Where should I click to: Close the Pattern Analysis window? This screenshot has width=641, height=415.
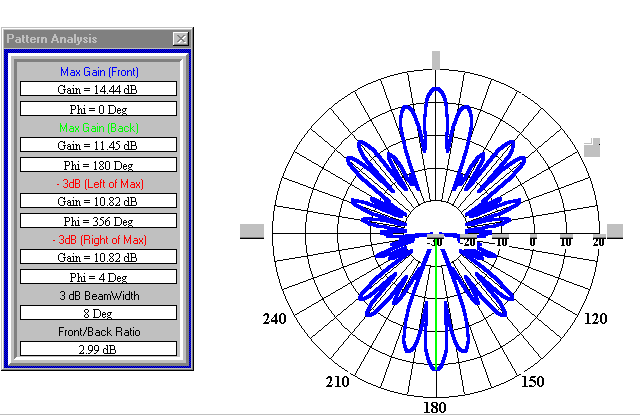click(181, 39)
